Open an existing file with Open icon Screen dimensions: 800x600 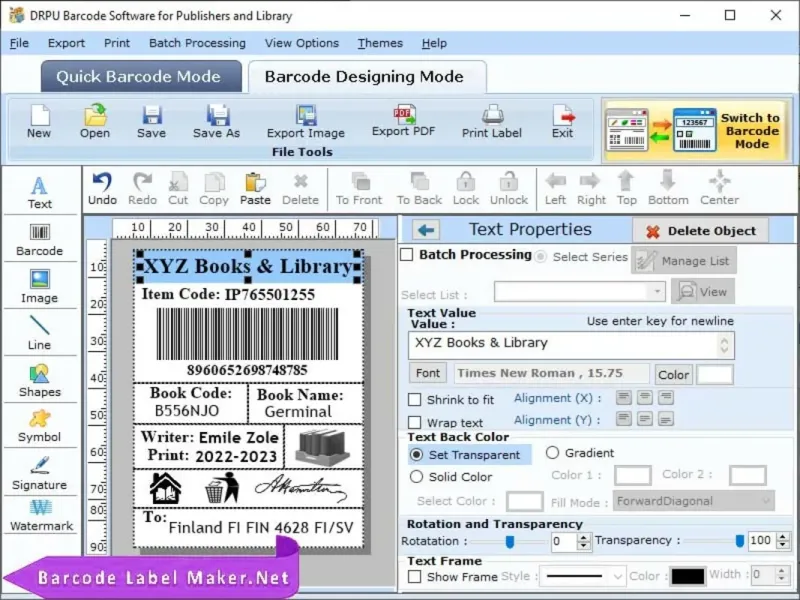[95, 121]
